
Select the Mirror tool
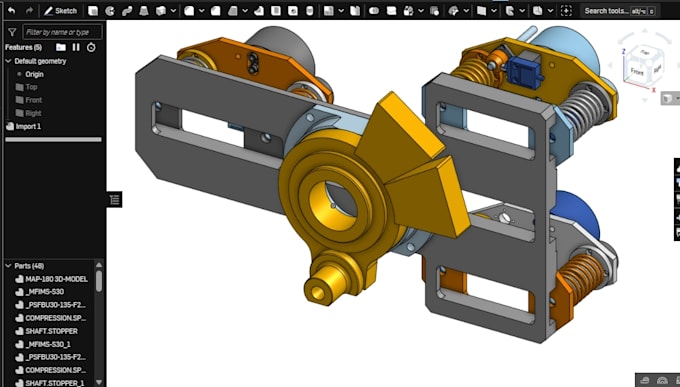[x=355, y=11]
